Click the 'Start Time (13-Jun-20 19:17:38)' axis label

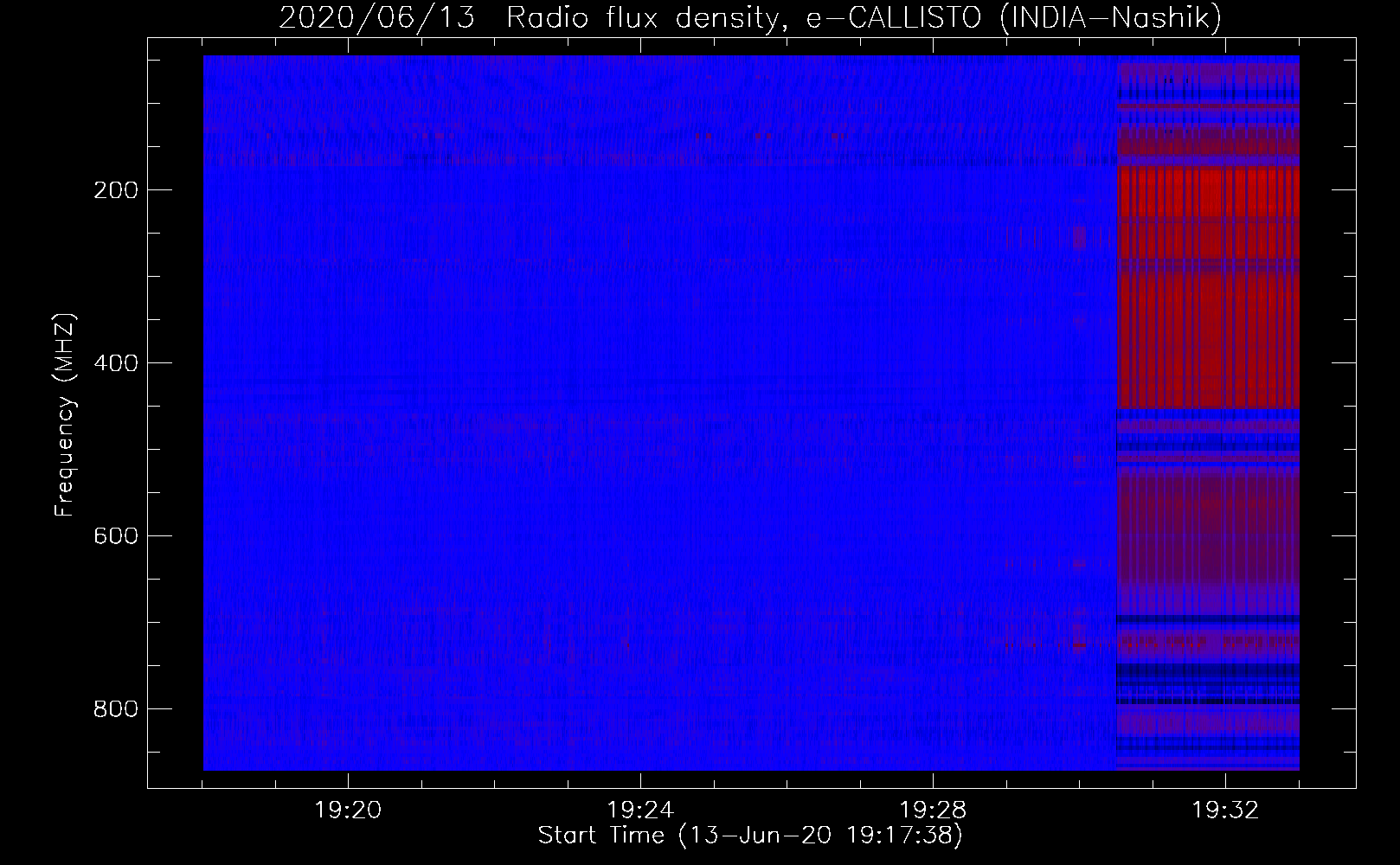750,836
